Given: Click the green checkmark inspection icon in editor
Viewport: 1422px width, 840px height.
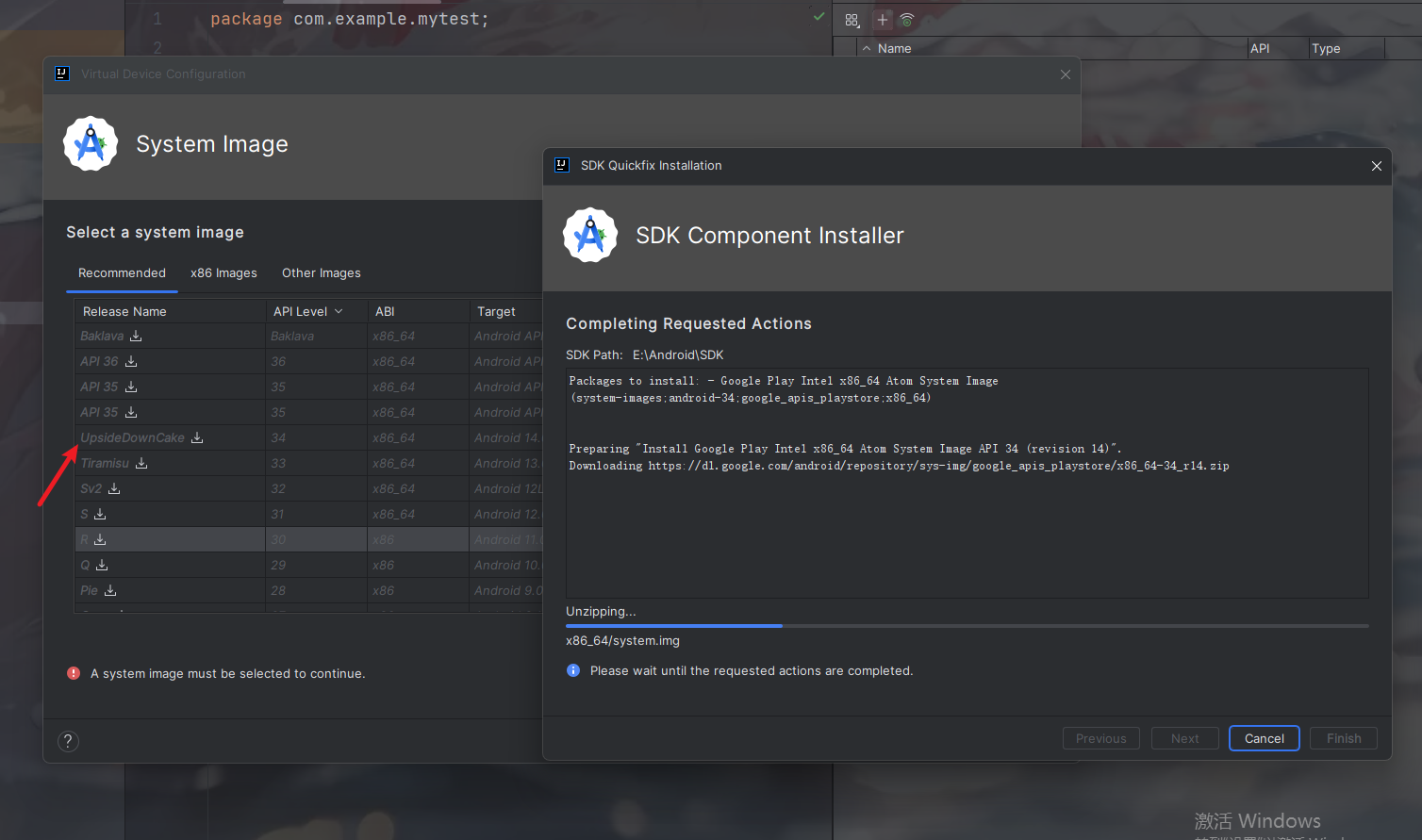Looking at the screenshot, I should 818,17.
